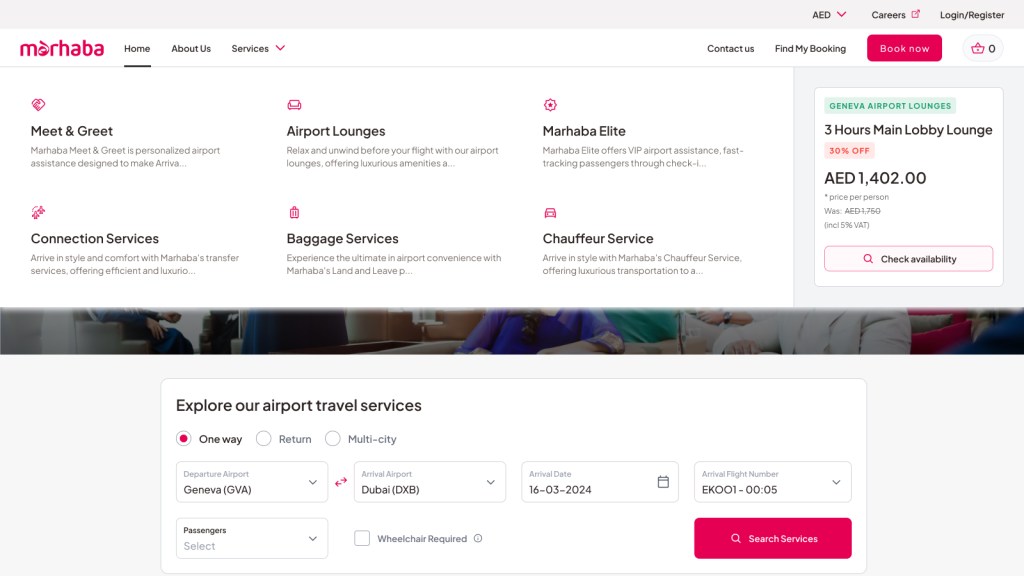1024x576 pixels.
Task: Go to the About Us page
Action: click(191, 48)
